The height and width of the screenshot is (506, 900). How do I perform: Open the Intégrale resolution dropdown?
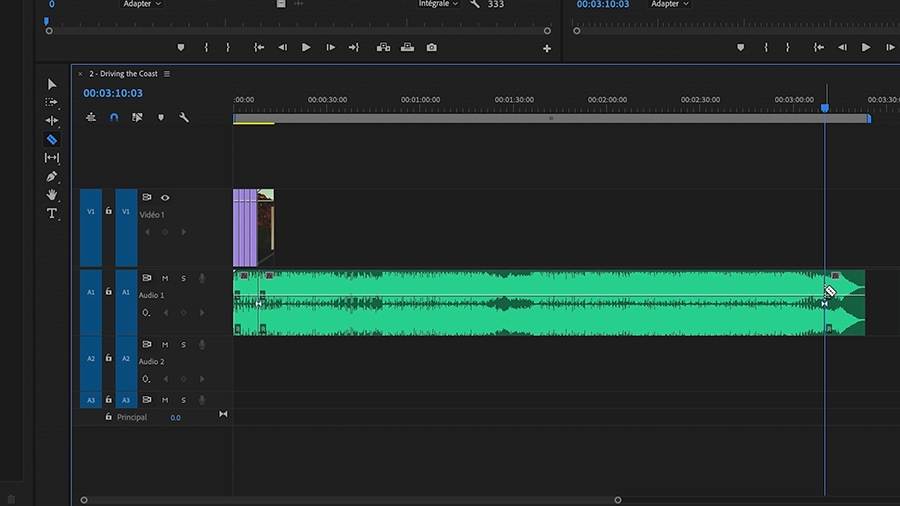pos(438,4)
